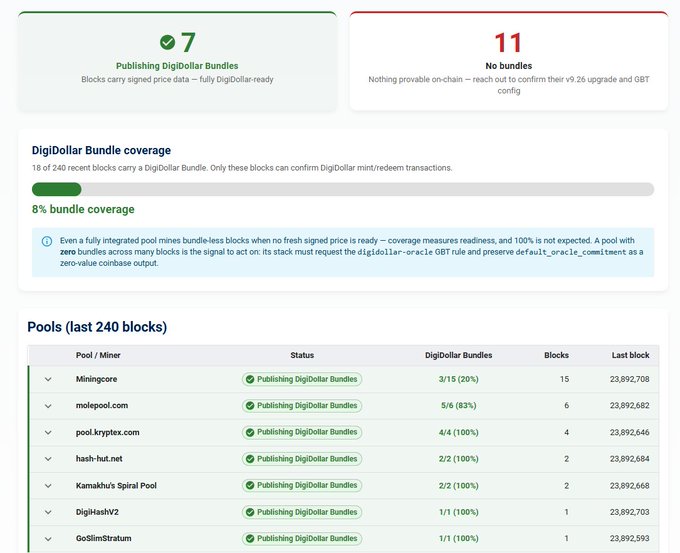The width and height of the screenshot is (680, 553).
Task: Click last block number 23,892,708
Action: [x=630, y=379]
